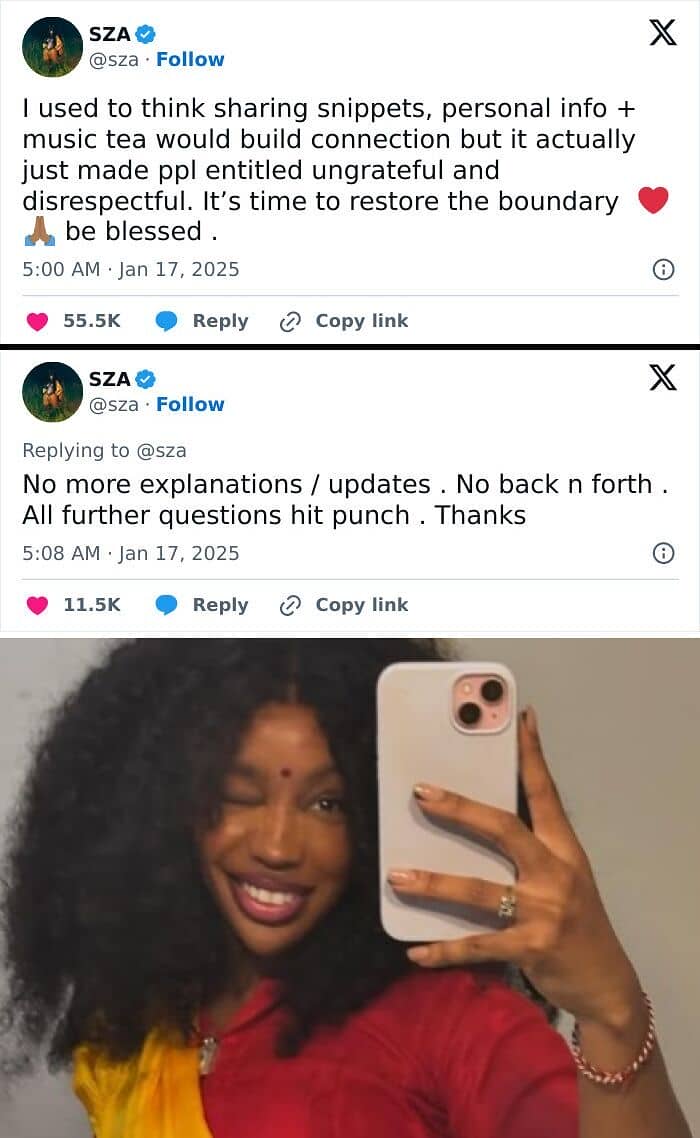
Task: Click reply bubble icon on second tweet
Action: click(x=167, y=605)
